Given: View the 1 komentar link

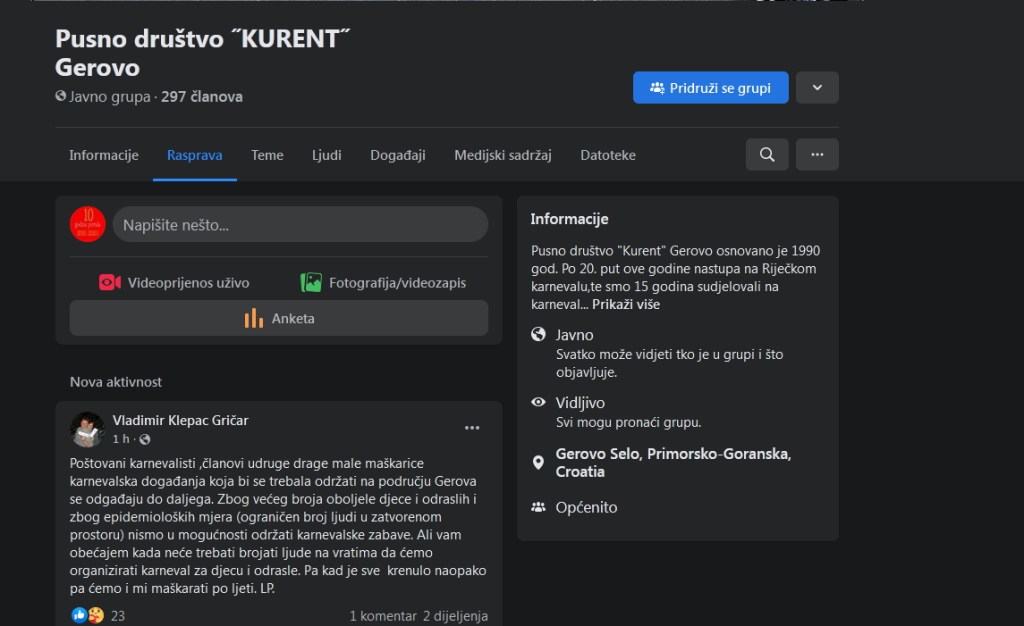Looking at the screenshot, I should pyautogui.click(x=381, y=616).
